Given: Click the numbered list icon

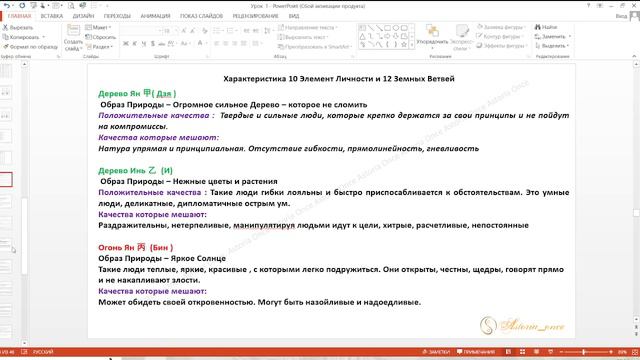Looking at the screenshot, I should click(x=231, y=31).
